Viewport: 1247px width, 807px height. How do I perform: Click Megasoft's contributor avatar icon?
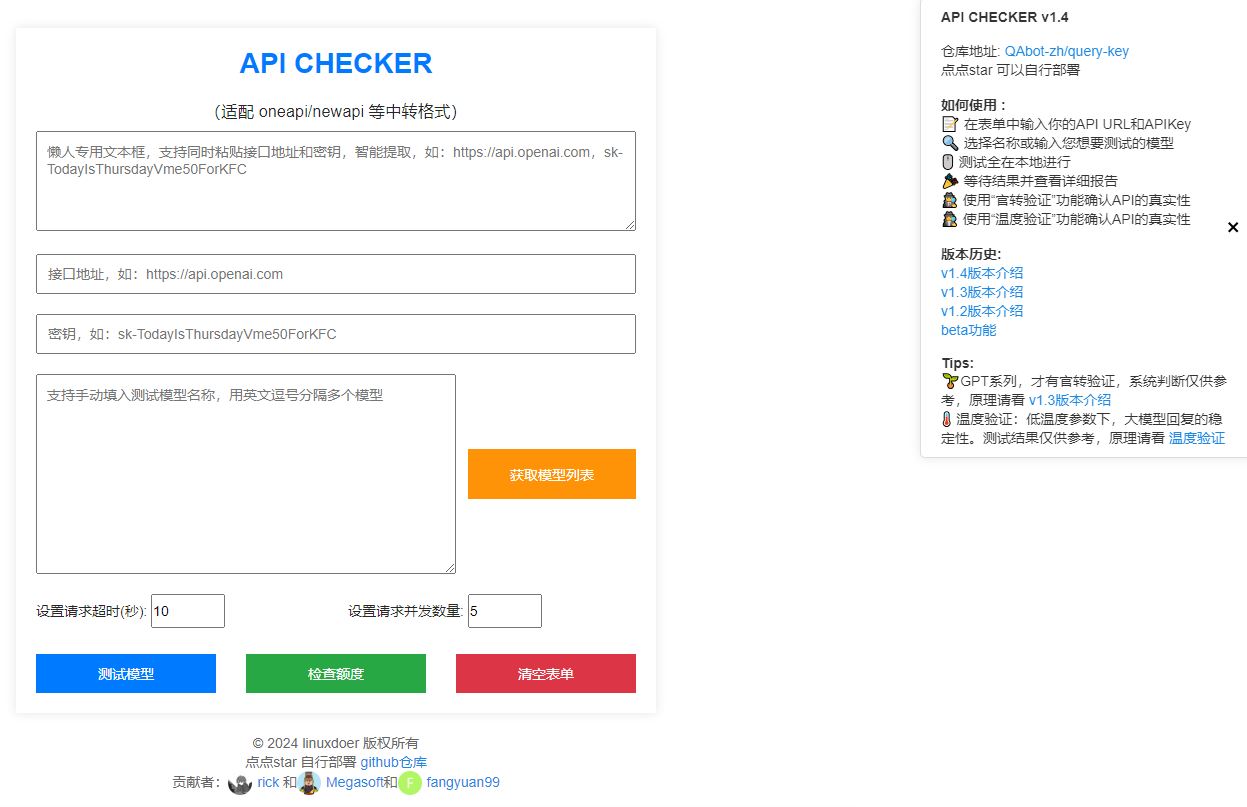(x=309, y=783)
